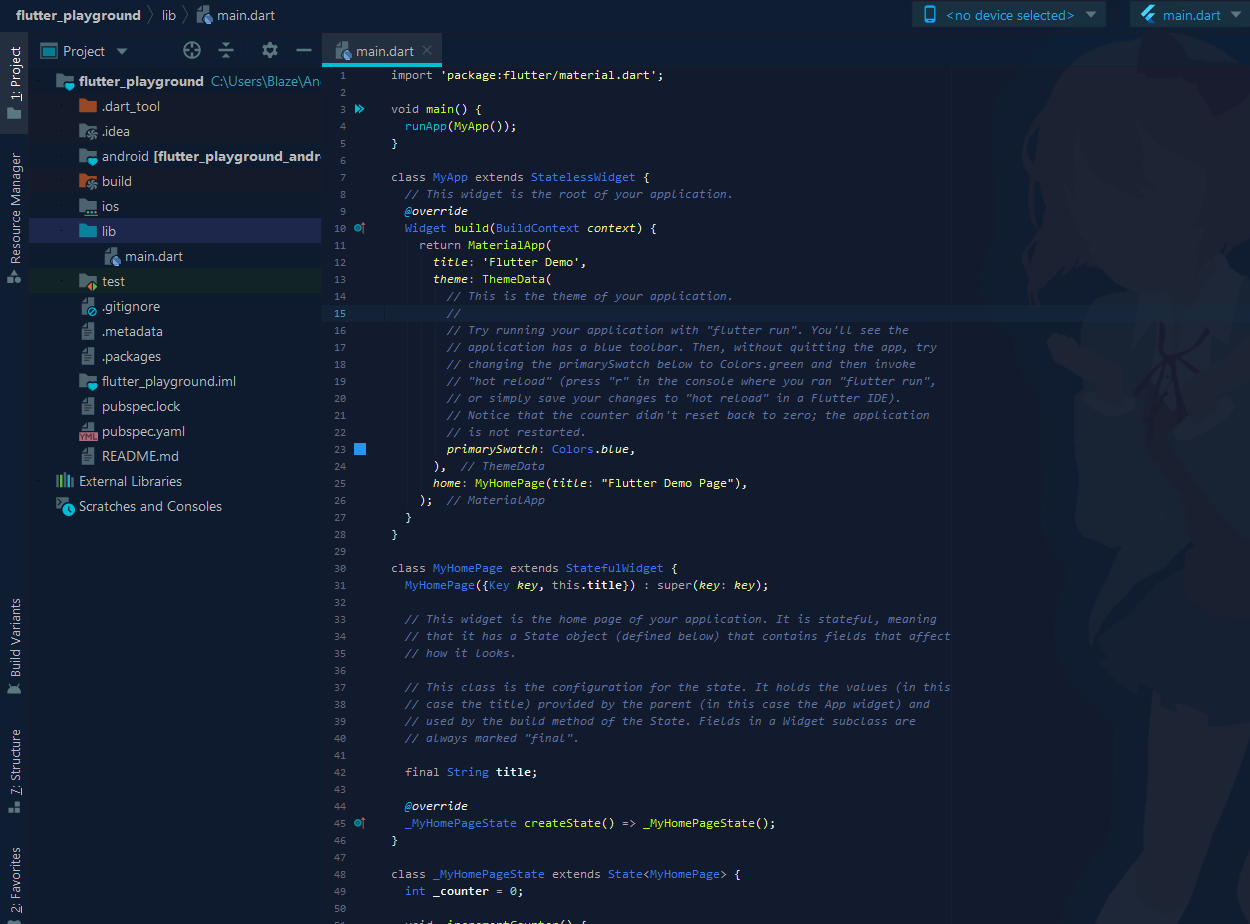Click the .gitignore file icon
The height and width of the screenshot is (924, 1250).
pyautogui.click(x=88, y=307)
